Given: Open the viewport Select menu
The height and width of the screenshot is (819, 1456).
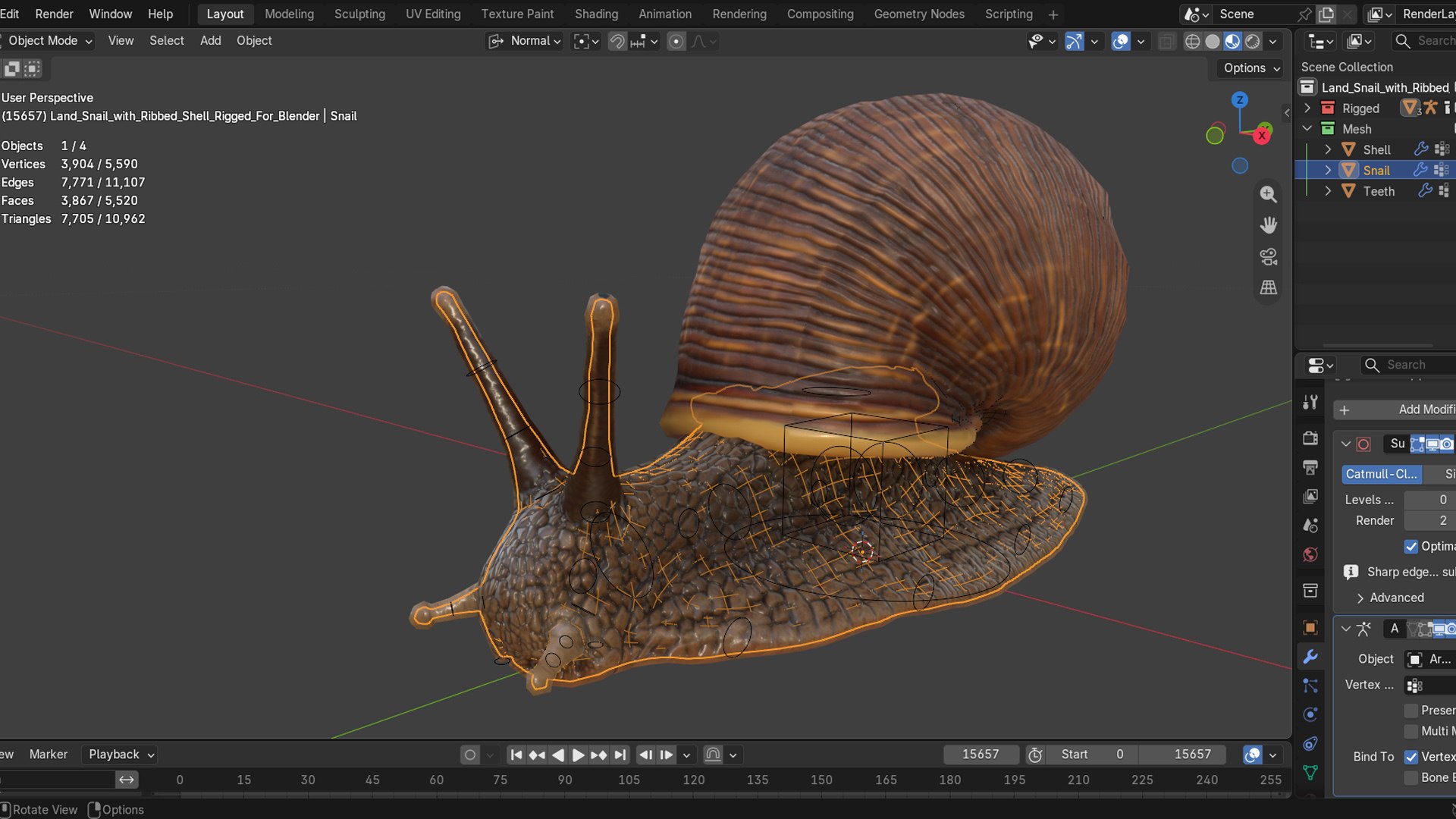Looking at the screenshot, I should pos(167,41).
